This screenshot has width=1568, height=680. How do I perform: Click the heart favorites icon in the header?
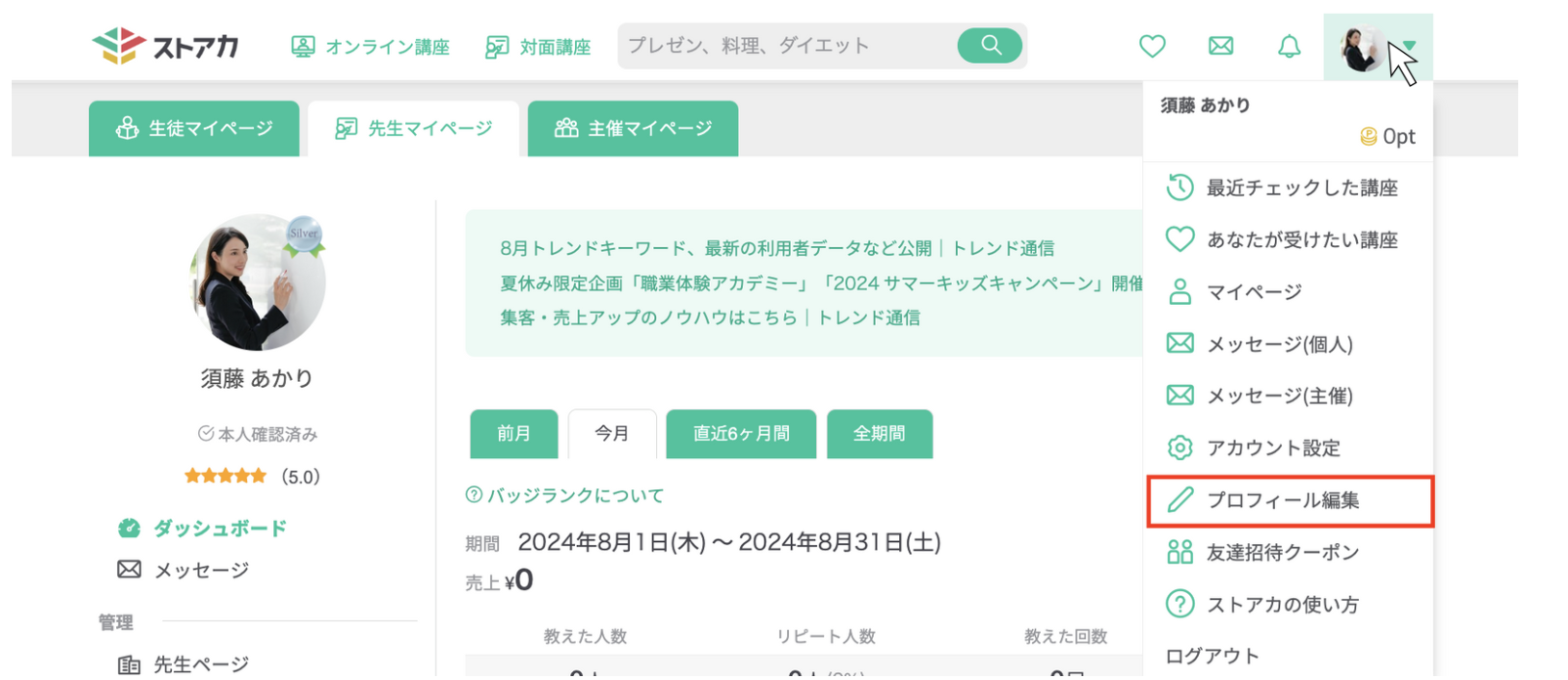pos(1152,45)
